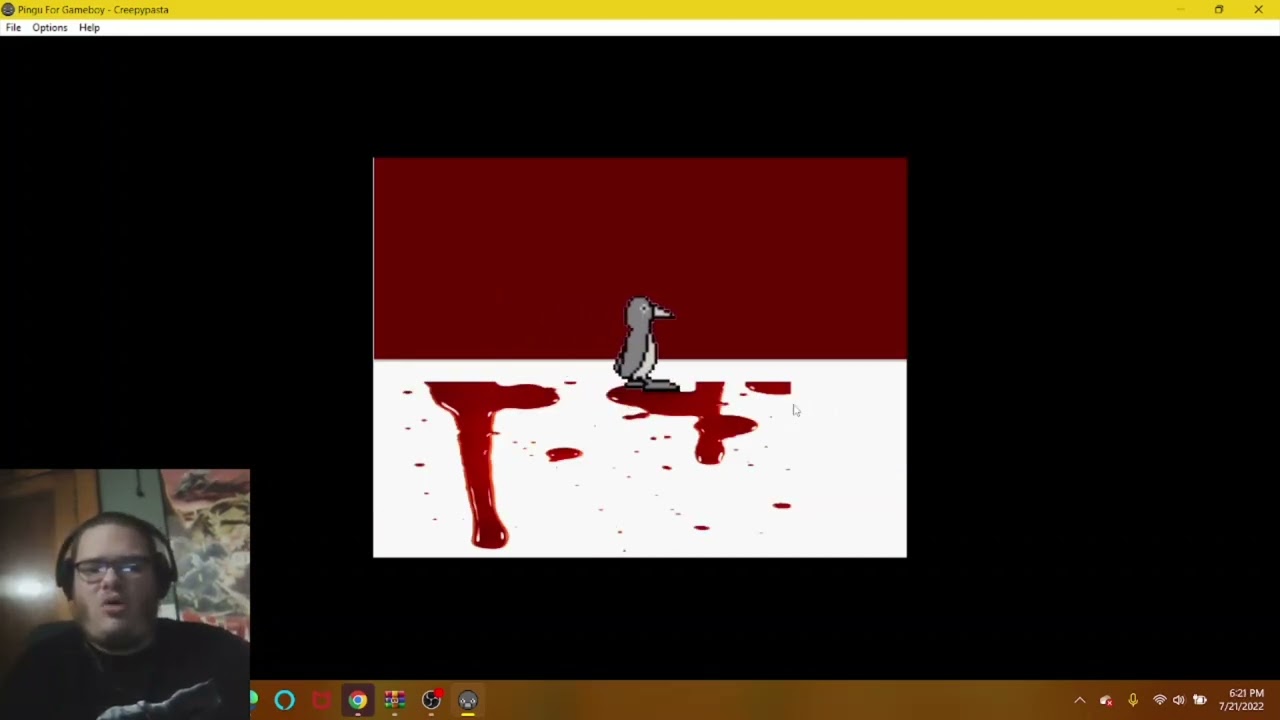This screenshot has width=1280, height=720.
Task: Open Cortana ring icon on taskbar
Action: pos(285,700)
